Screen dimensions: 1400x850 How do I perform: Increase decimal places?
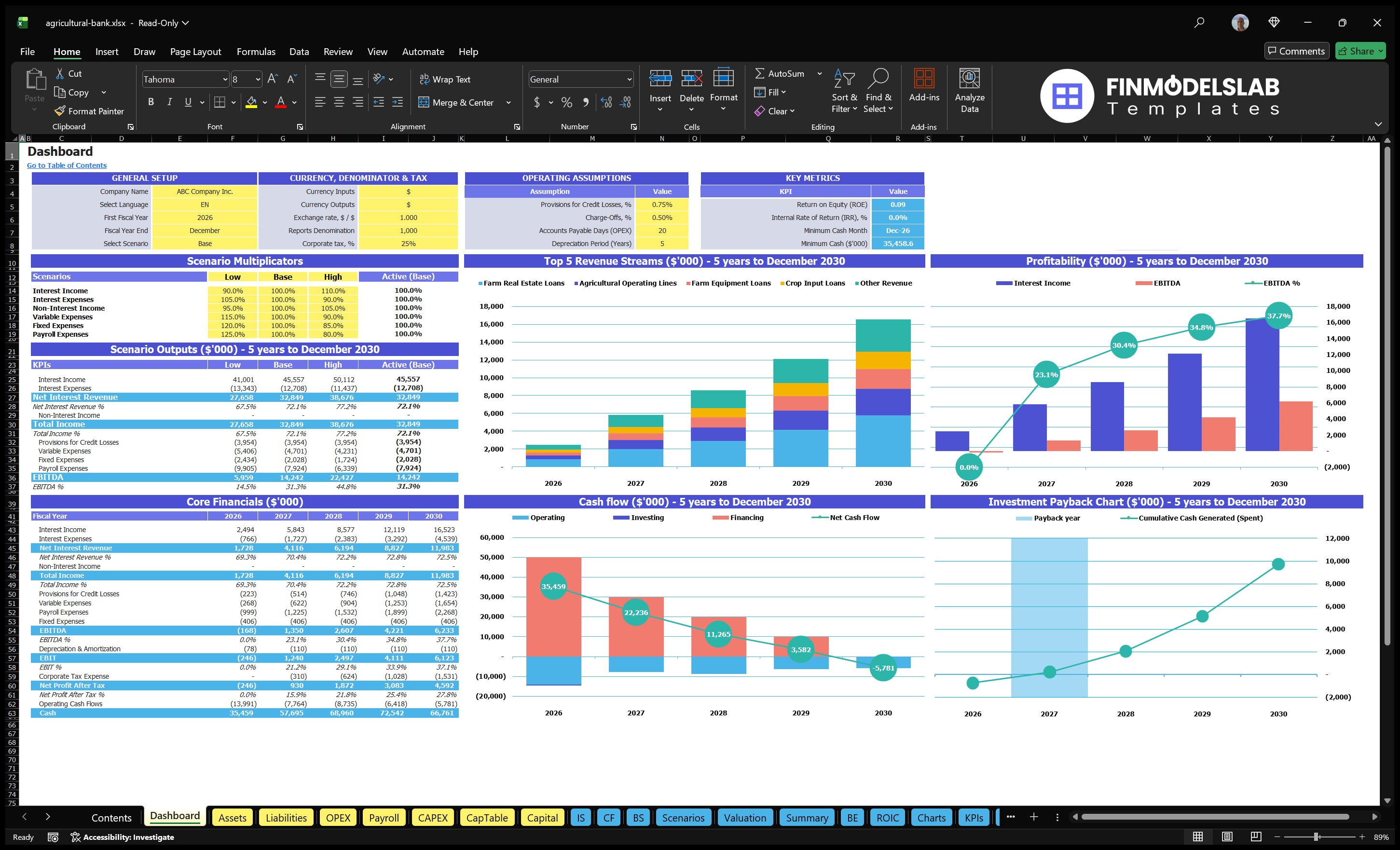tap(605, 103)
